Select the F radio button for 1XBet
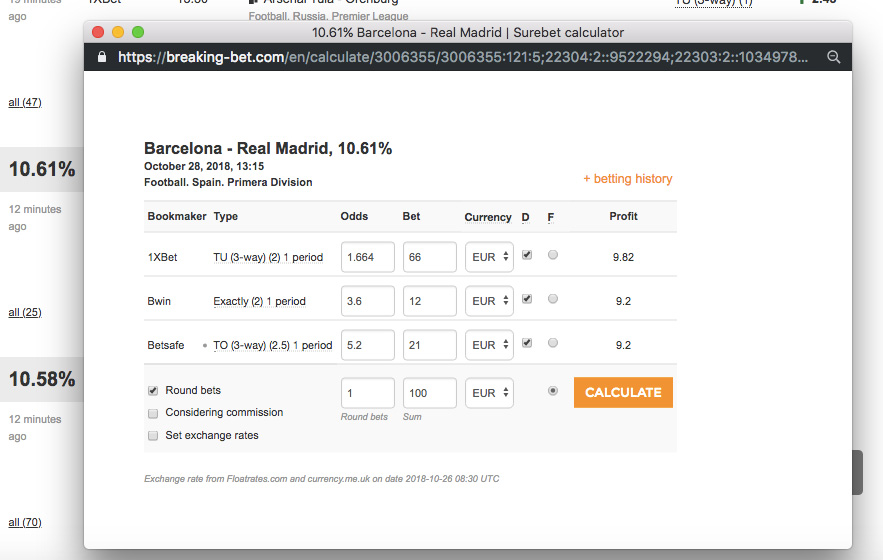 (x=553, y=255)
